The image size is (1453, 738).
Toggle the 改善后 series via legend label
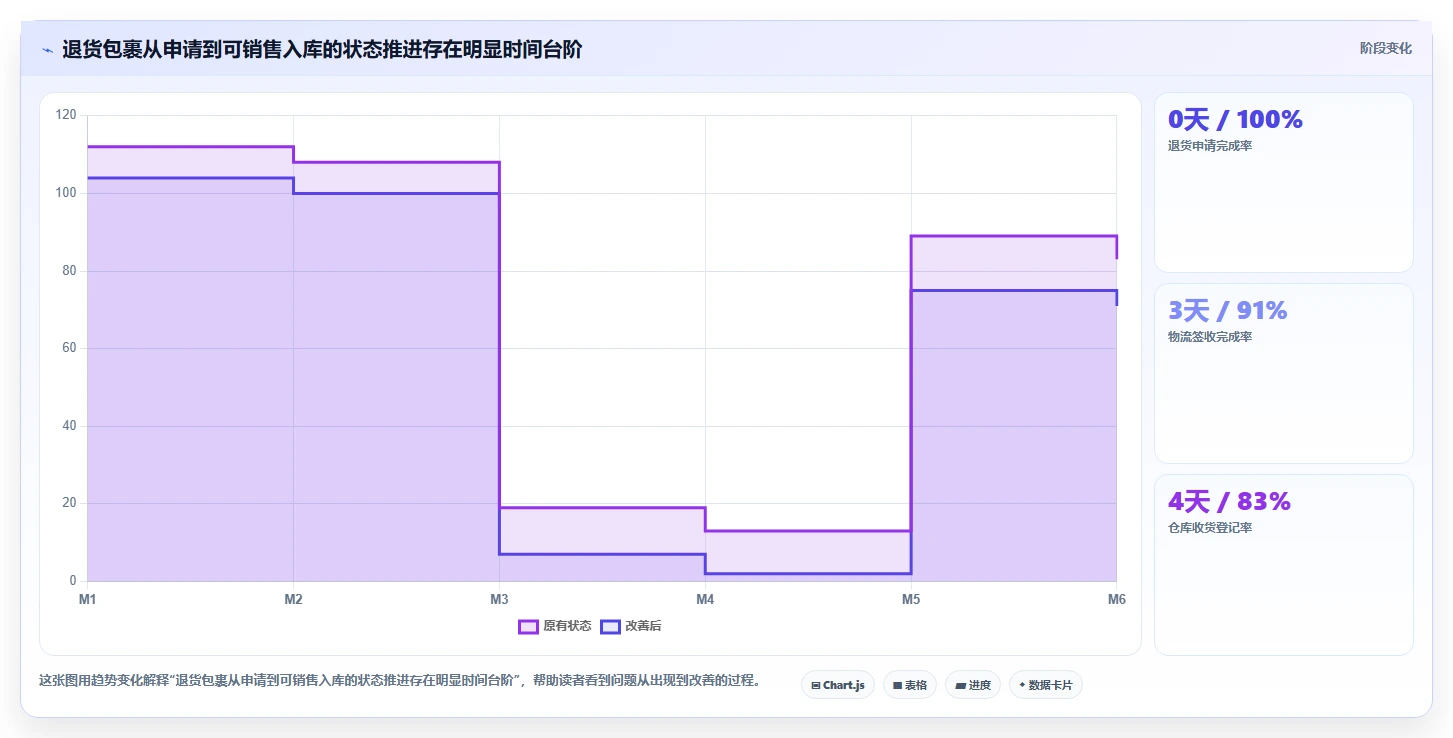coord(643,627)
